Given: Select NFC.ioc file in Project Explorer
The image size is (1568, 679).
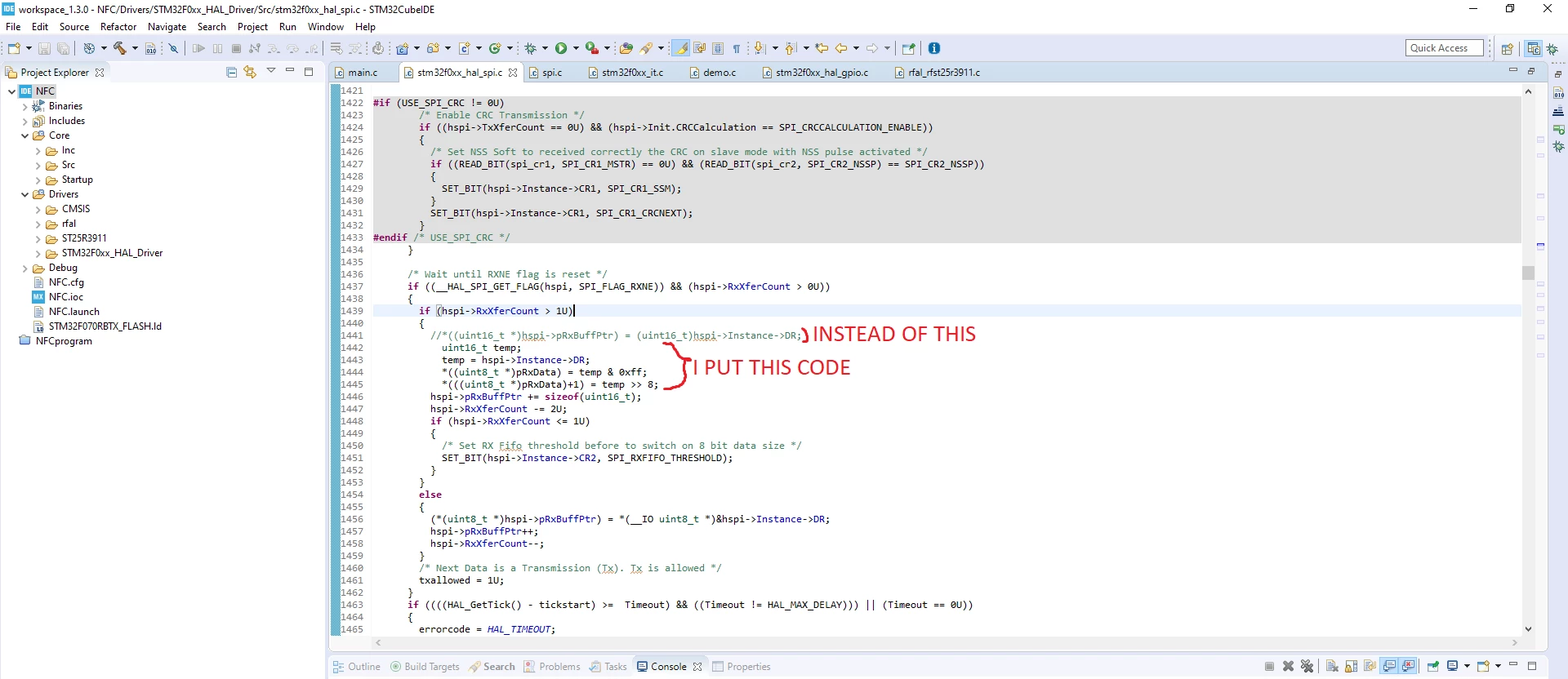Looking at the screenshot, I should click(x=65, y=297).
